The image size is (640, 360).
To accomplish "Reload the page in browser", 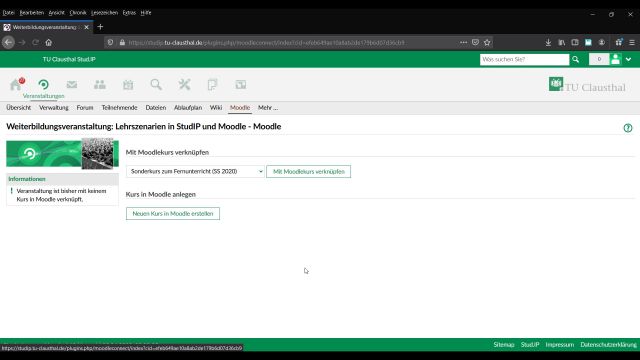I will coord(36,42).
